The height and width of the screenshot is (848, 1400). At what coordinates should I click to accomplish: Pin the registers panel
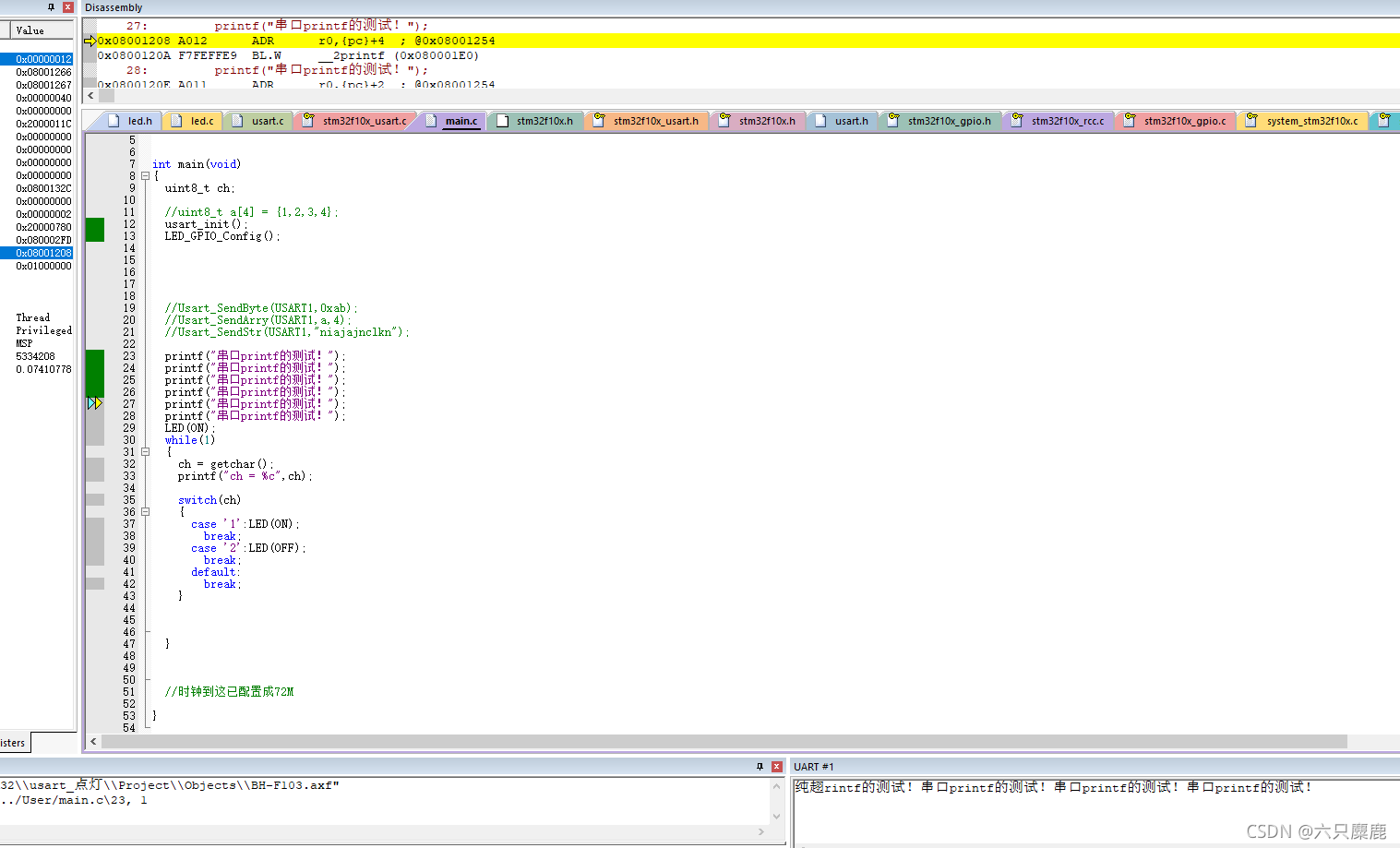coord(51,7)
